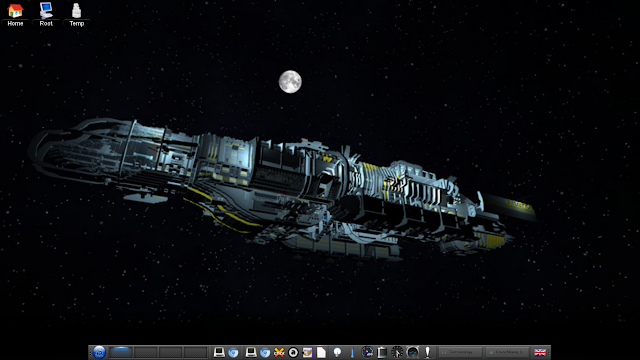This screenshot has width=640, height=360.
Task: Click the thermometer temperature gadget
Action: [352, 352]
